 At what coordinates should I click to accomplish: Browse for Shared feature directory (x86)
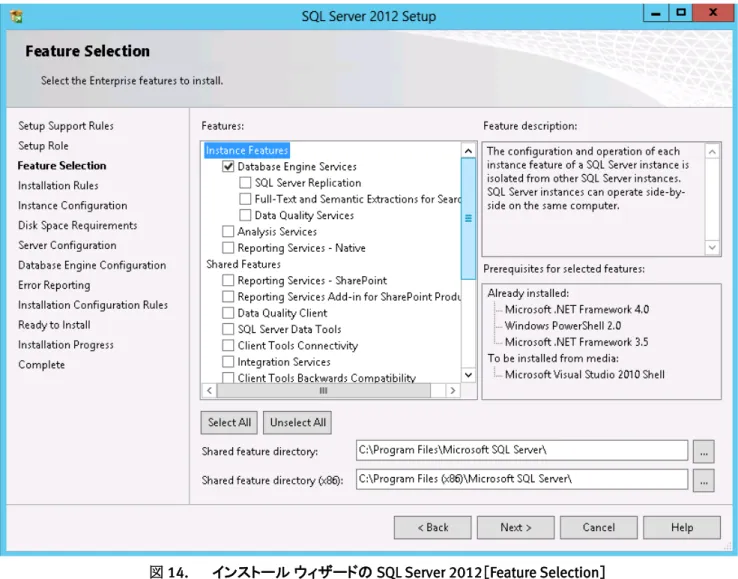[x=704, y=481]
